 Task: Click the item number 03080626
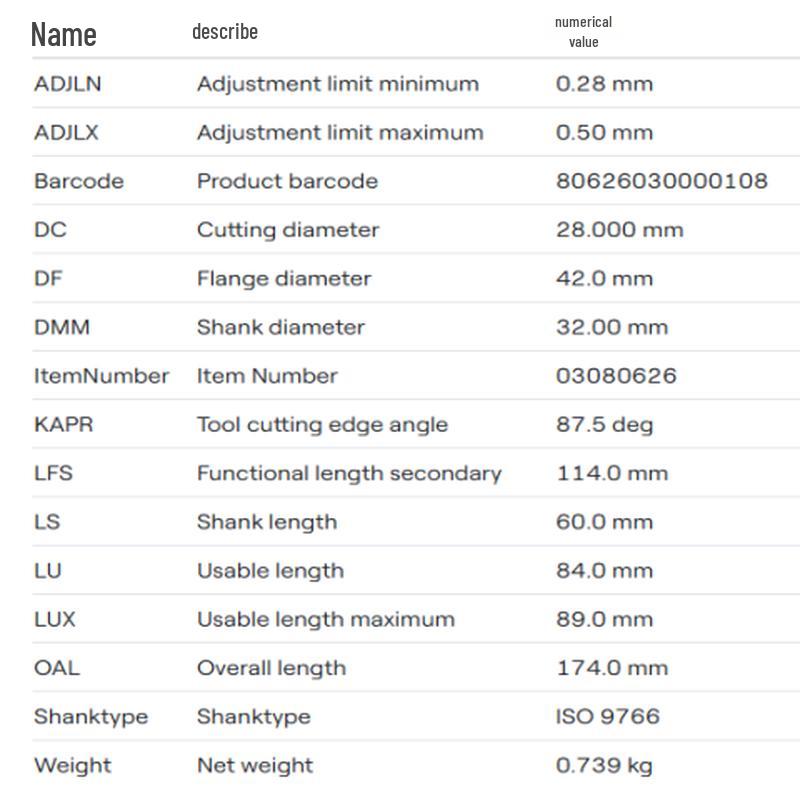point(616,376)
